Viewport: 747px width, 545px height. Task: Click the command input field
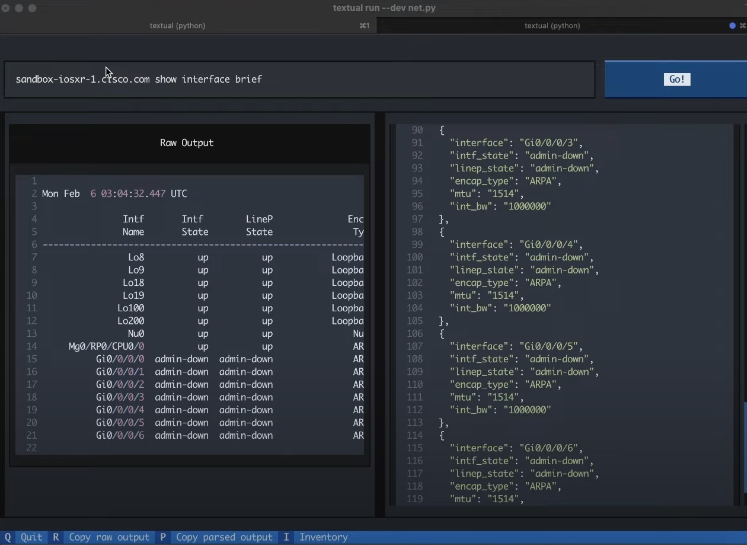300,80
